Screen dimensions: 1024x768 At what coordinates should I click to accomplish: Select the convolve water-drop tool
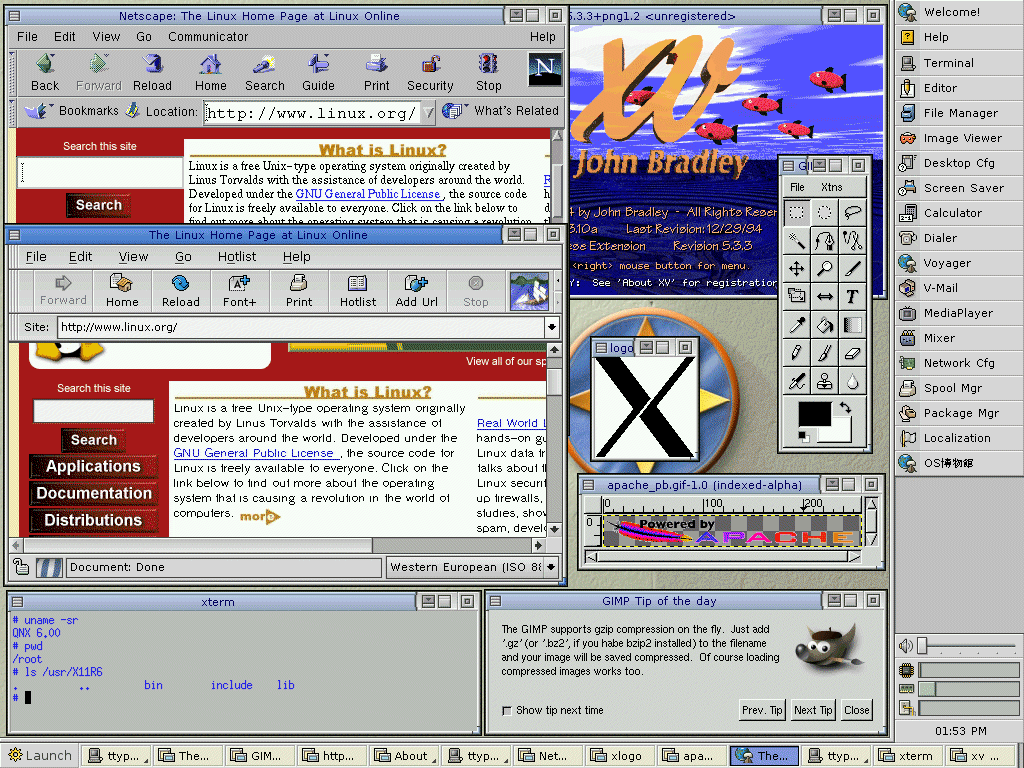point(852,381)
